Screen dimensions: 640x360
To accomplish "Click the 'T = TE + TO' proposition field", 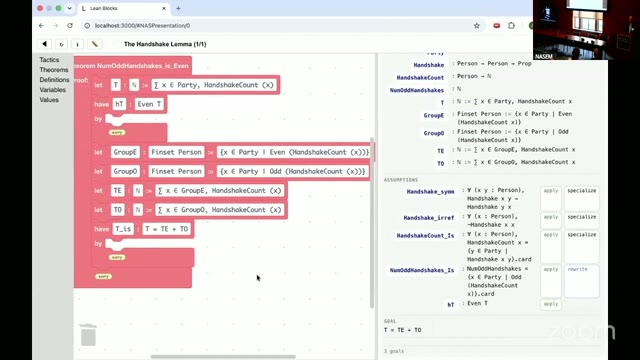I will pos(167,229).
